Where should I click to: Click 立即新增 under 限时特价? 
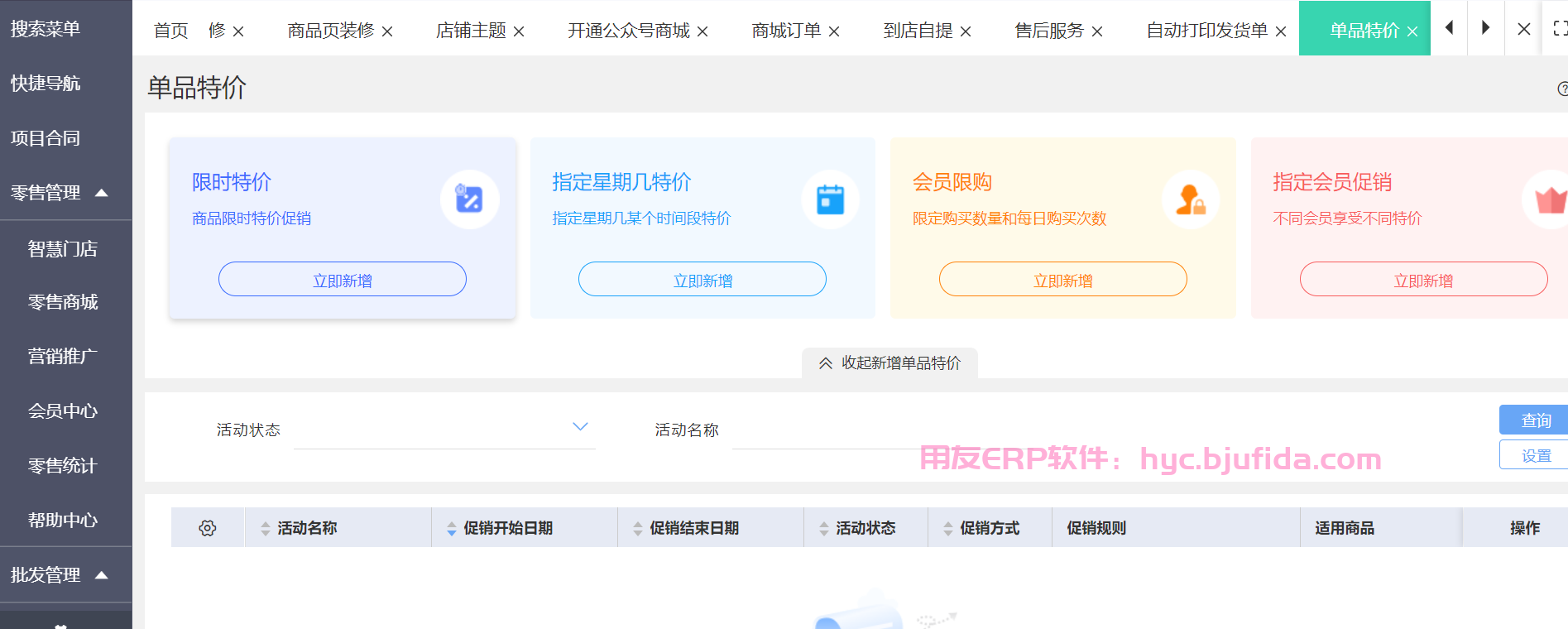[343, 280]
